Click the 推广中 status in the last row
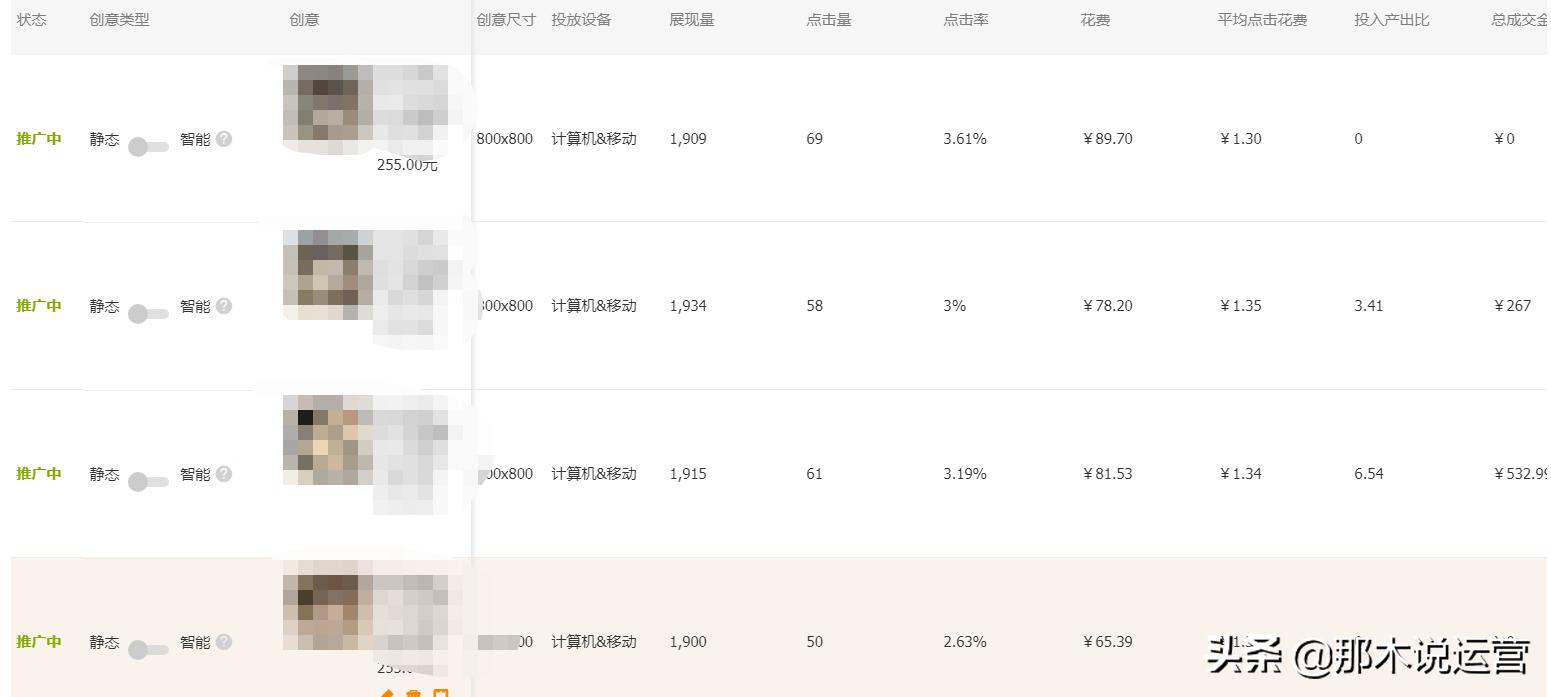Screen dimensions: 1551x697 [39, 642]
